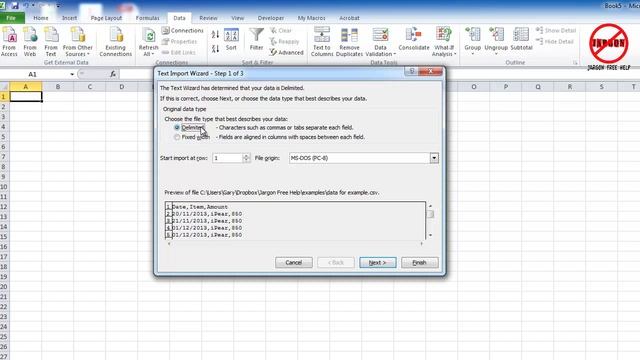Open Existing Connections
640x360 pixels.
tap(116, 41)
